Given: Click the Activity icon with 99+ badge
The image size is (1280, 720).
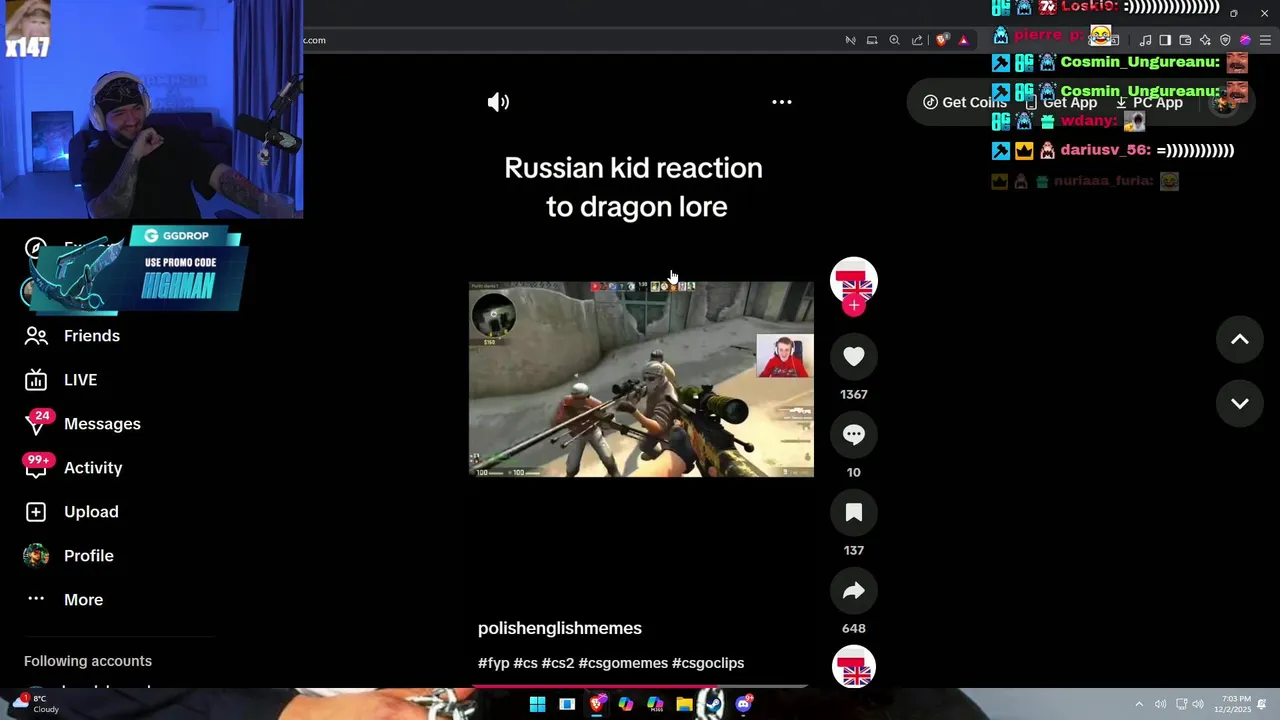Looking at the screenshot, I should coord(36,468).
